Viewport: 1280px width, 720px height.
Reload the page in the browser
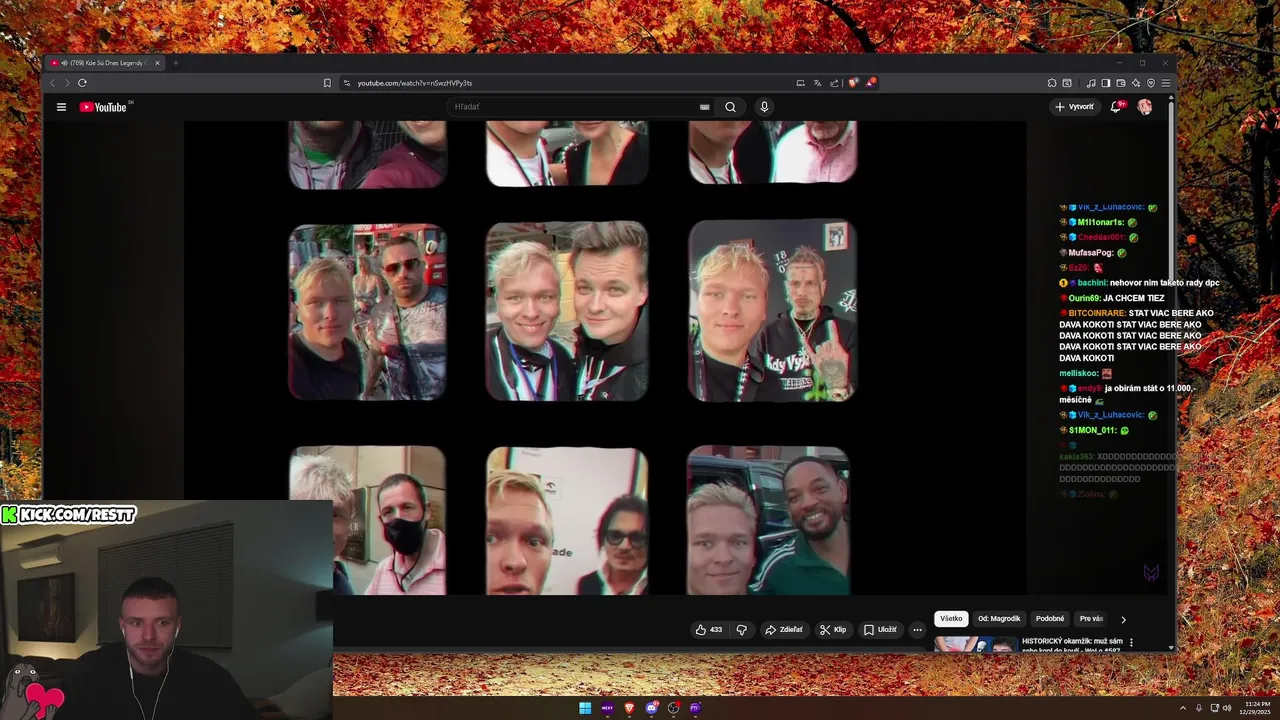point(82,83)
